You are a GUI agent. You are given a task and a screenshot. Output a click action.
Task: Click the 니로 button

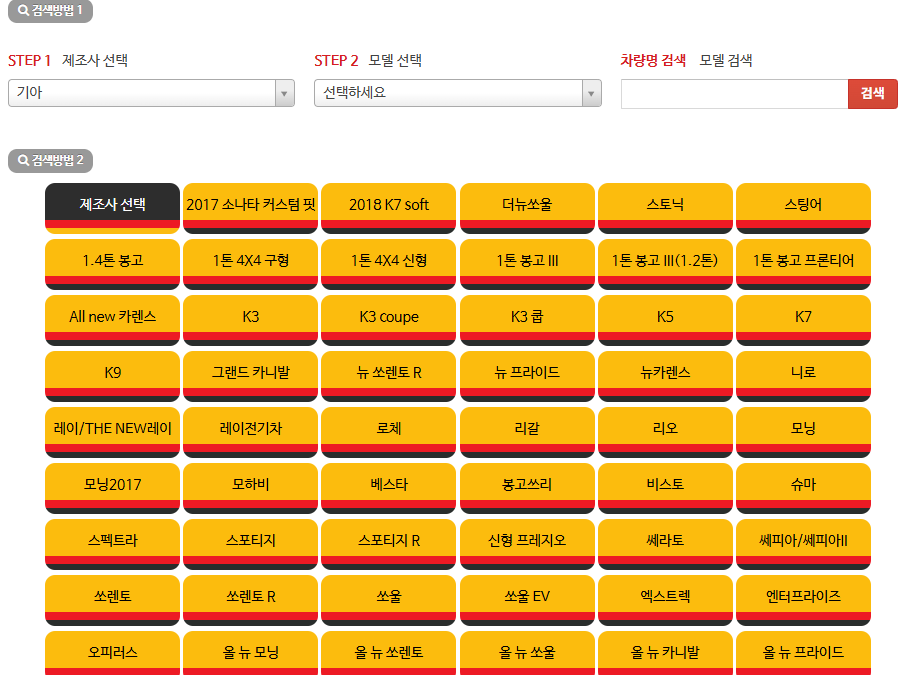[x=803, y=376]
